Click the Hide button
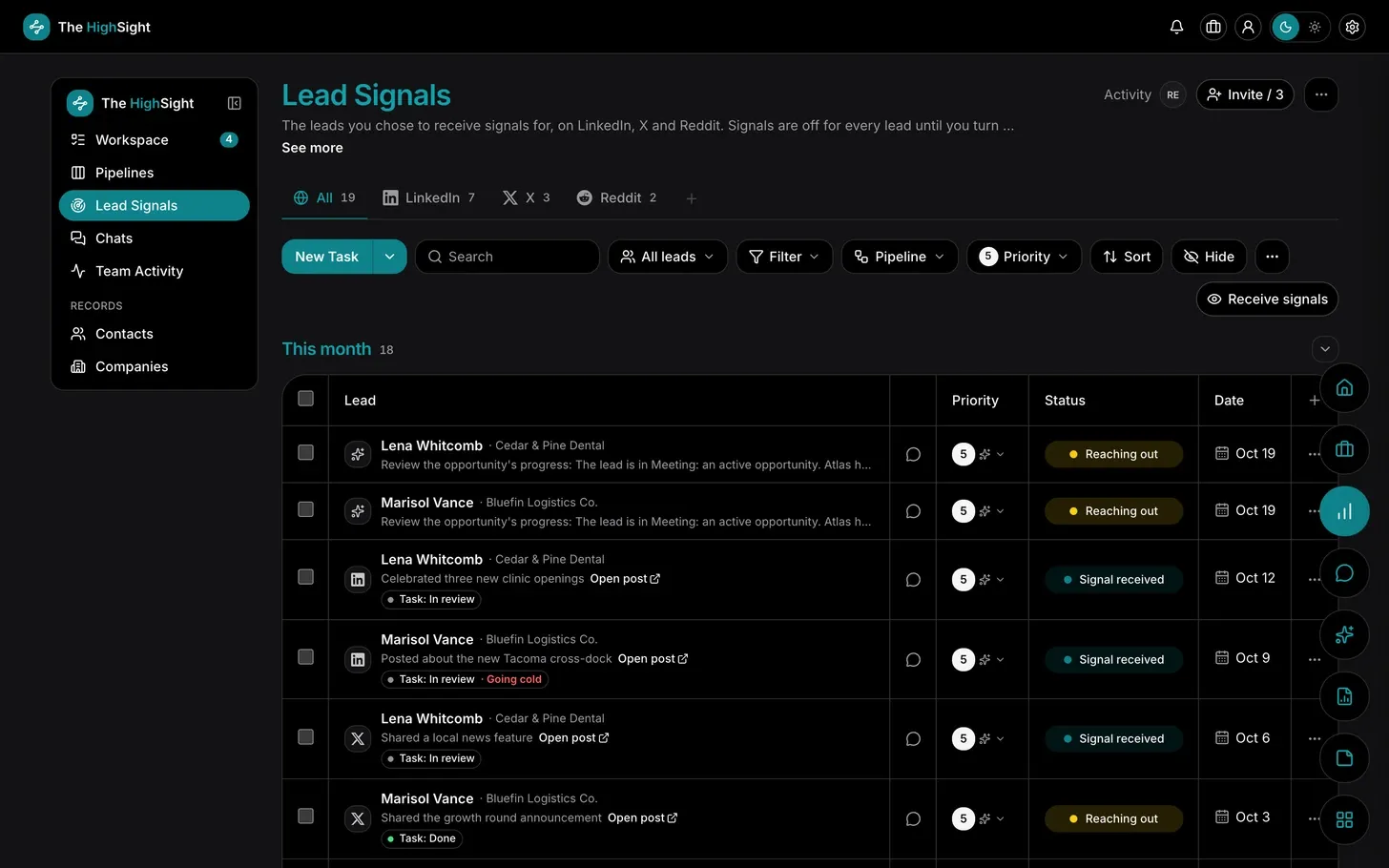Screen dimensions: 1389x868 [1209, 257]
